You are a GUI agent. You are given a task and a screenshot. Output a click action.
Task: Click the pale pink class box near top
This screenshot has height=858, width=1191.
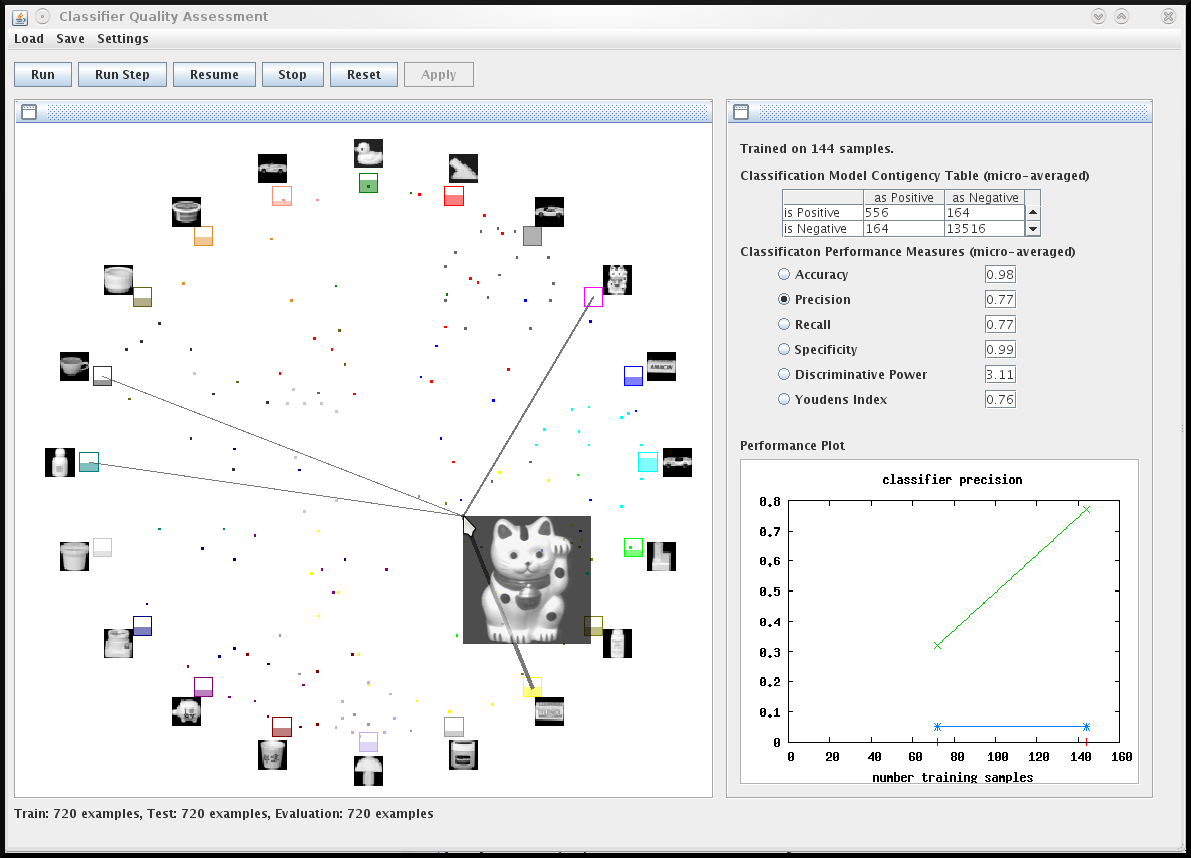[x=282, y=196]
